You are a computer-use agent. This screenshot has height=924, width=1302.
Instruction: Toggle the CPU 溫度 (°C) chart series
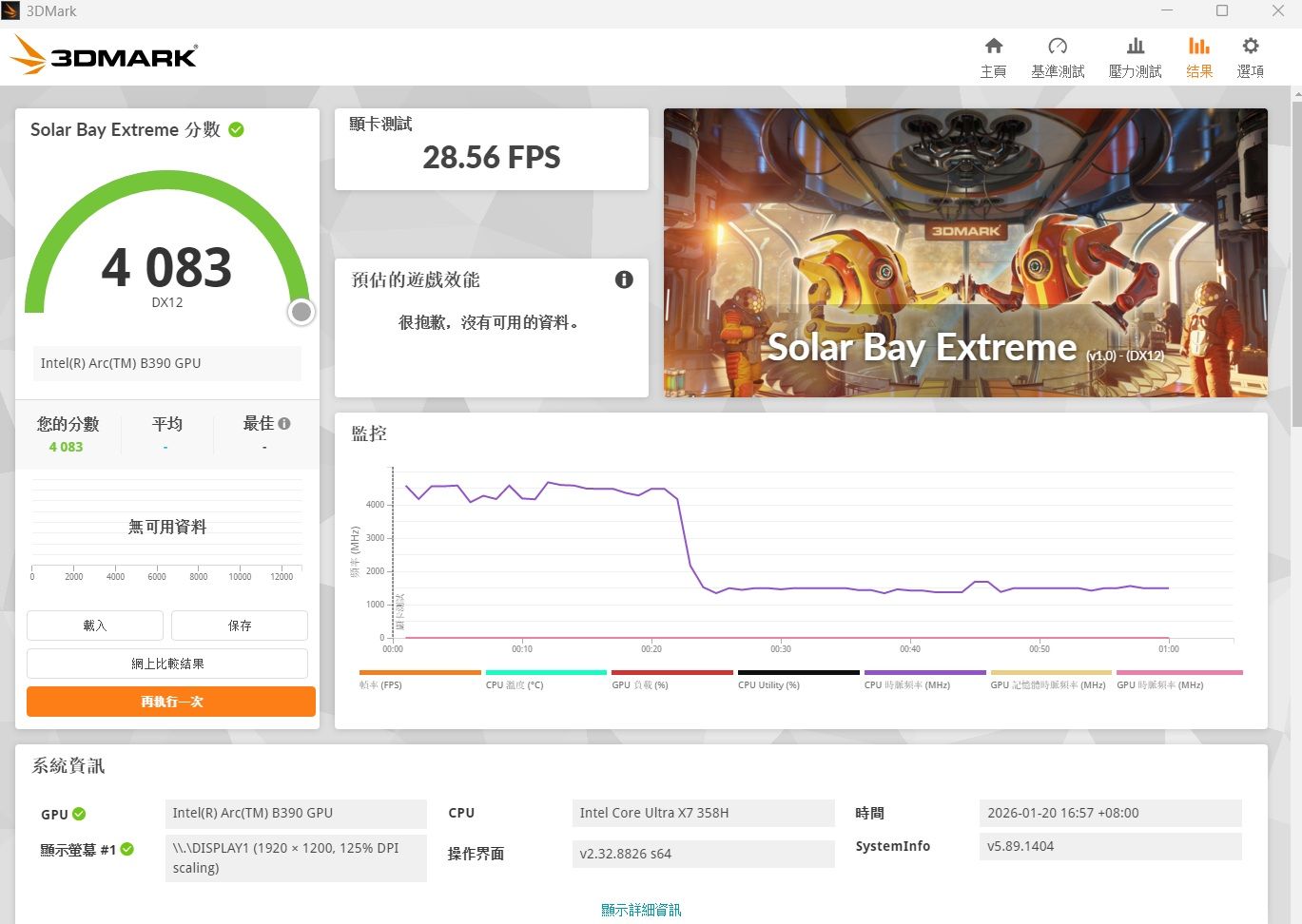point(546,679)
